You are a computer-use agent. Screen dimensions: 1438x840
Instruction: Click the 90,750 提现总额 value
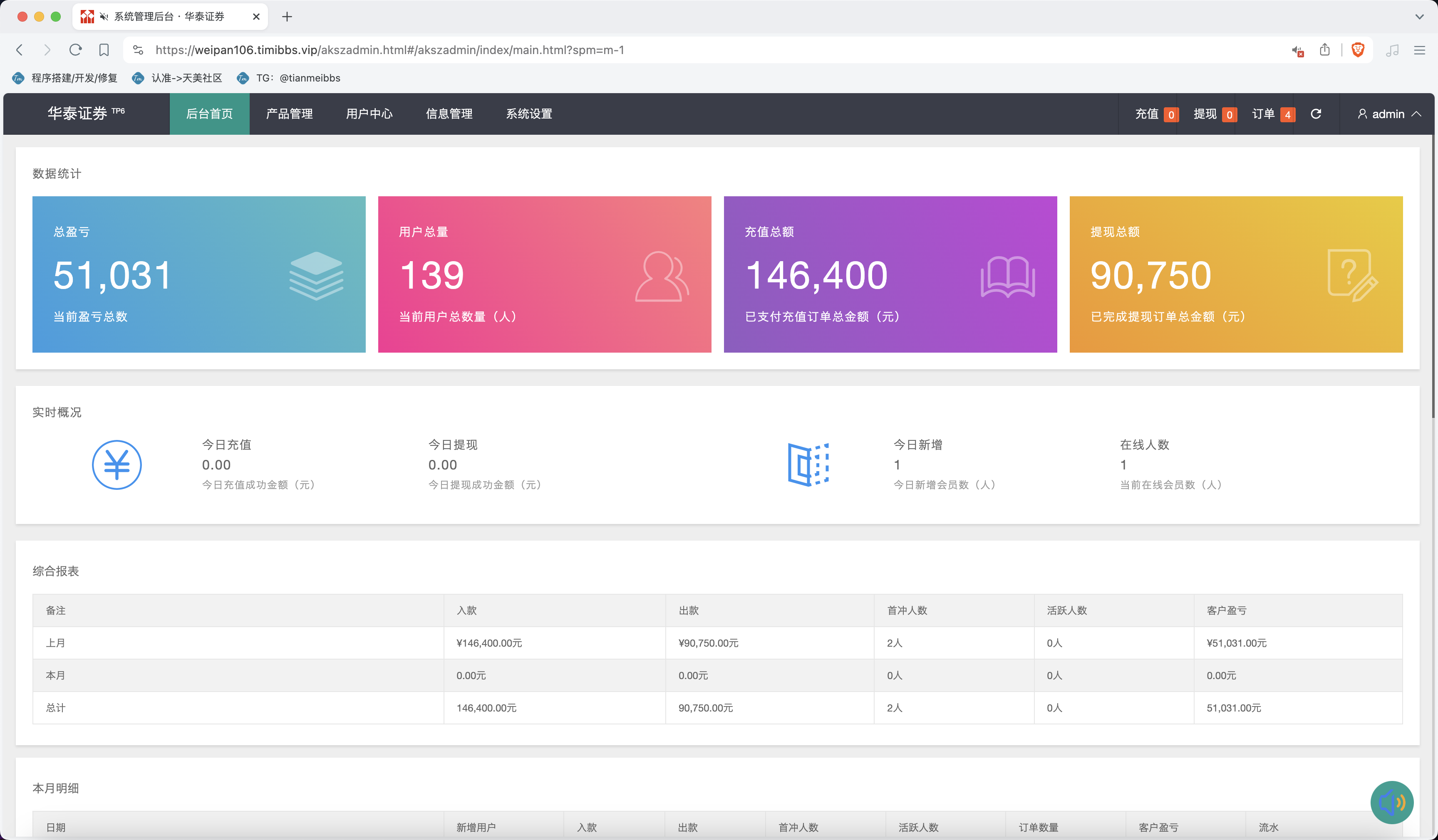pos(1150,275)
